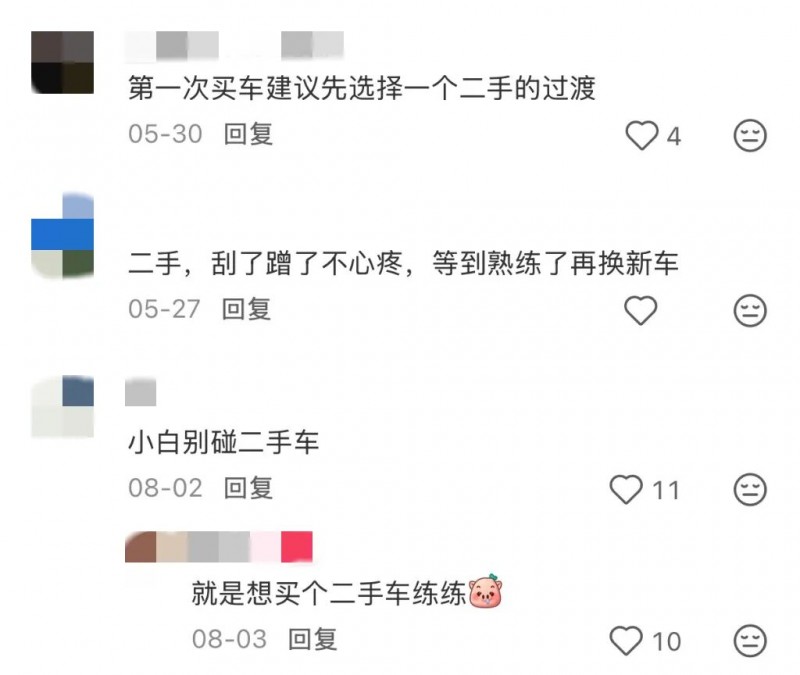Open the third commenter's short blurred username
Screen dimensions: 800x675
coord(140,392)
